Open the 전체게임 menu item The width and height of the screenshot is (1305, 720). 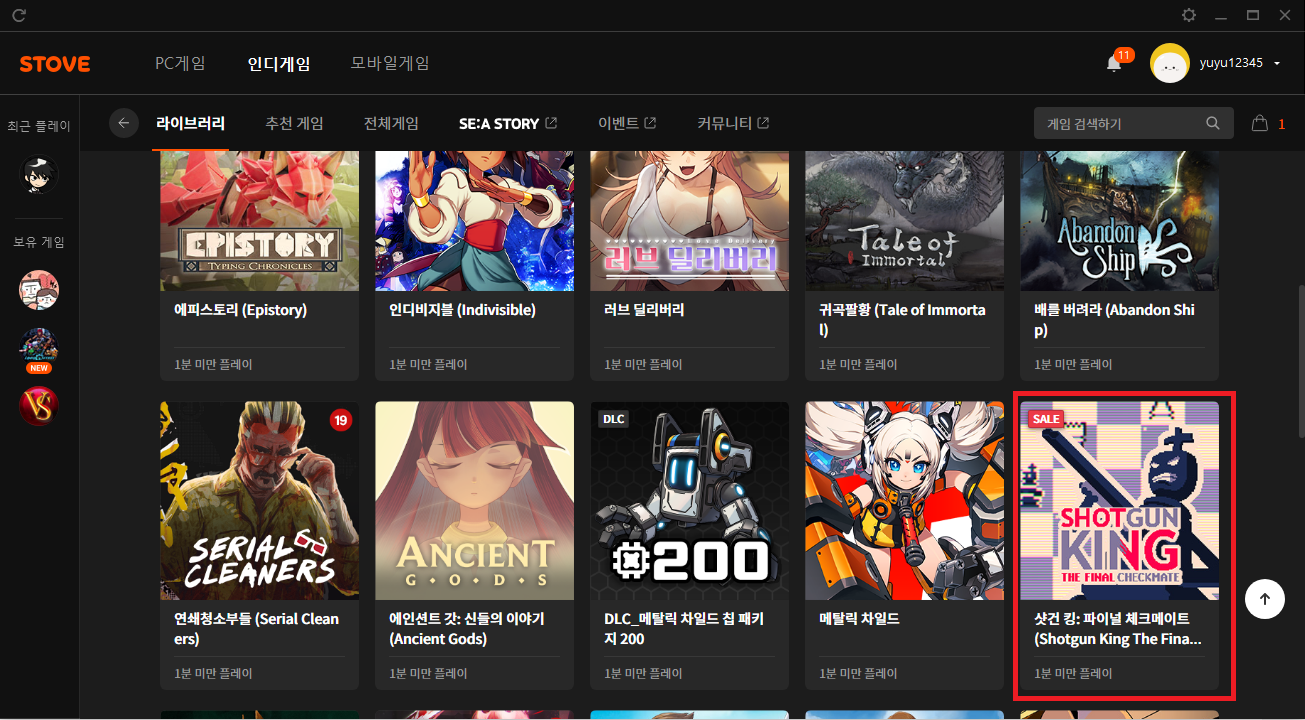391,124
